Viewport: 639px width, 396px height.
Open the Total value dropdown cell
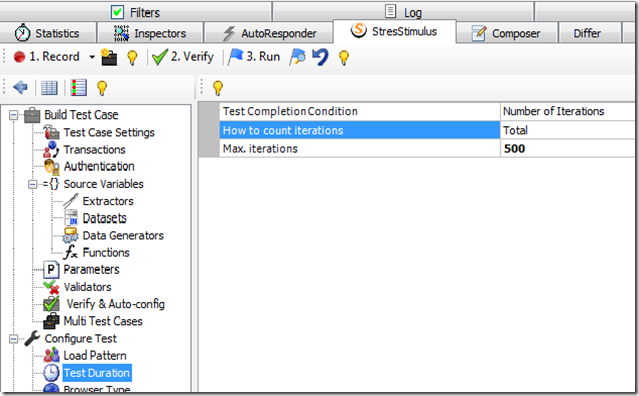pos(567,130)
